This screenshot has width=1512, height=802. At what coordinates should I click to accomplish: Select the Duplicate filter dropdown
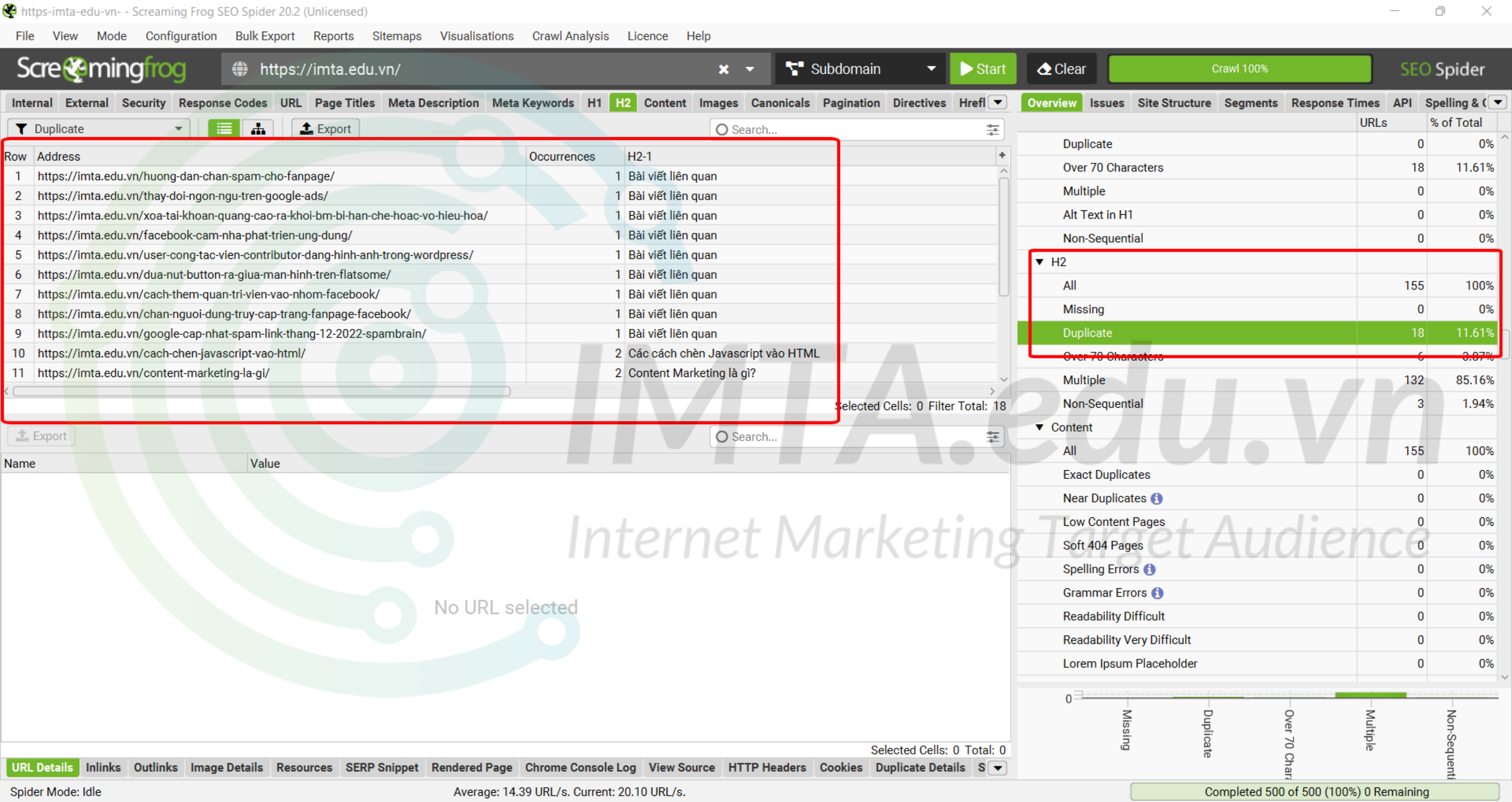coord(97,128)
